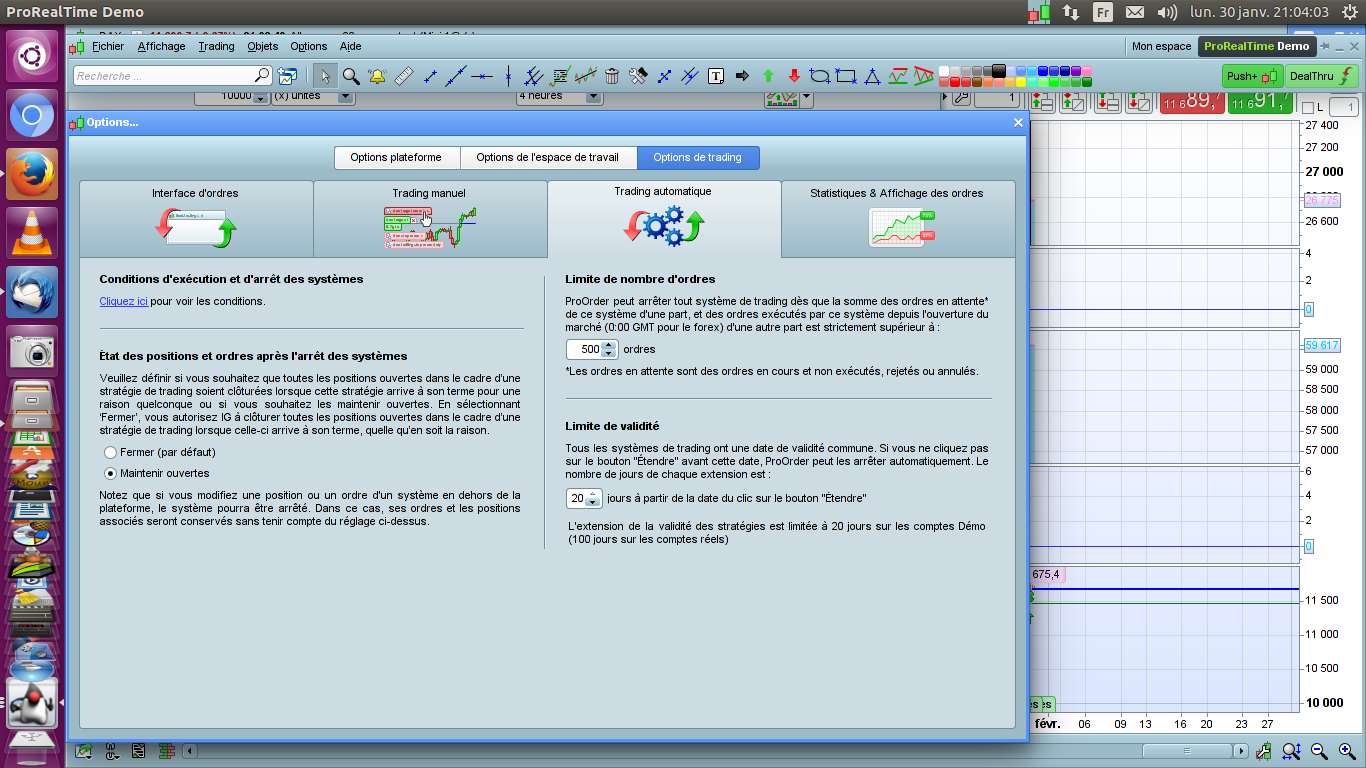
Task: Follow the 'Cliquez ici' conditions link
Action: 124,301
